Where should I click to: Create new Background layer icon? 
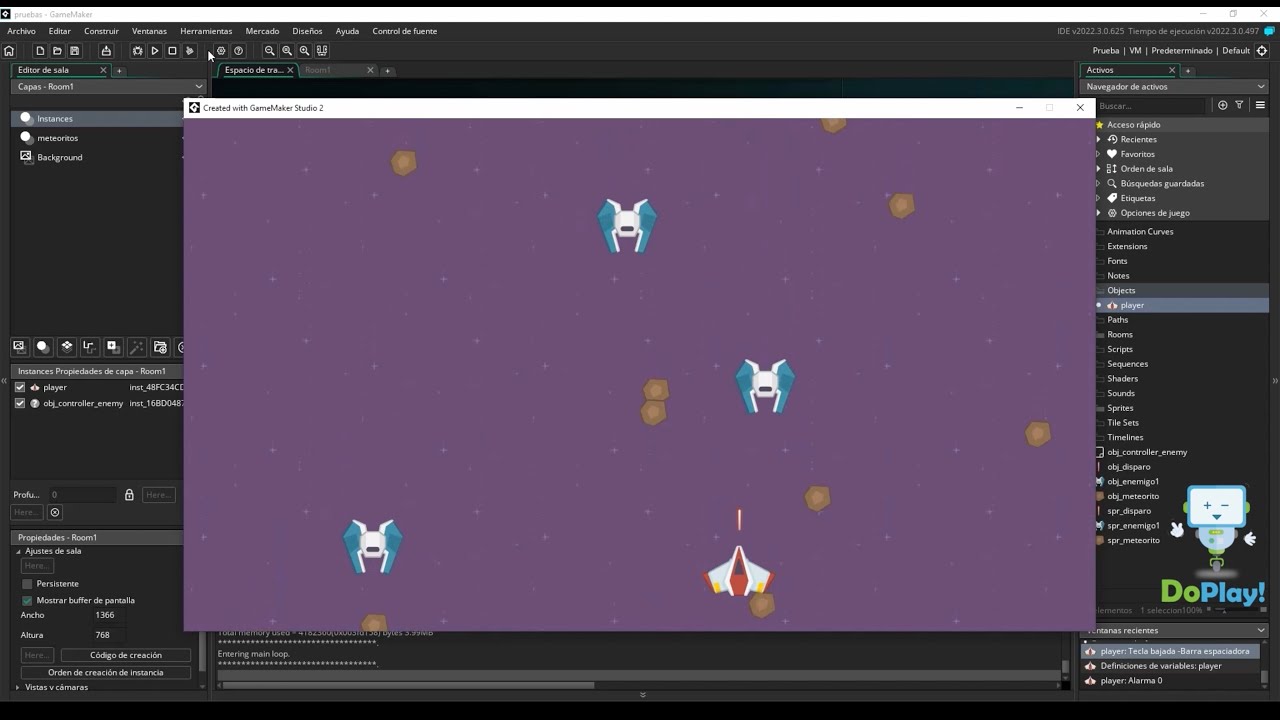pyautogui.click(x=19, y=347)
